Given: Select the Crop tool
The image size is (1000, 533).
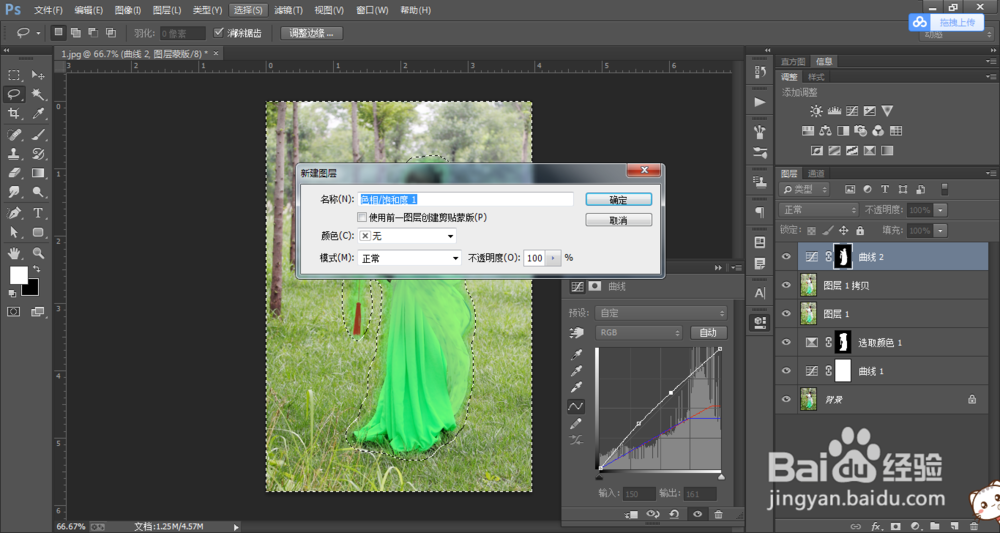Looking at the screenshot, I should click(14, 113).
